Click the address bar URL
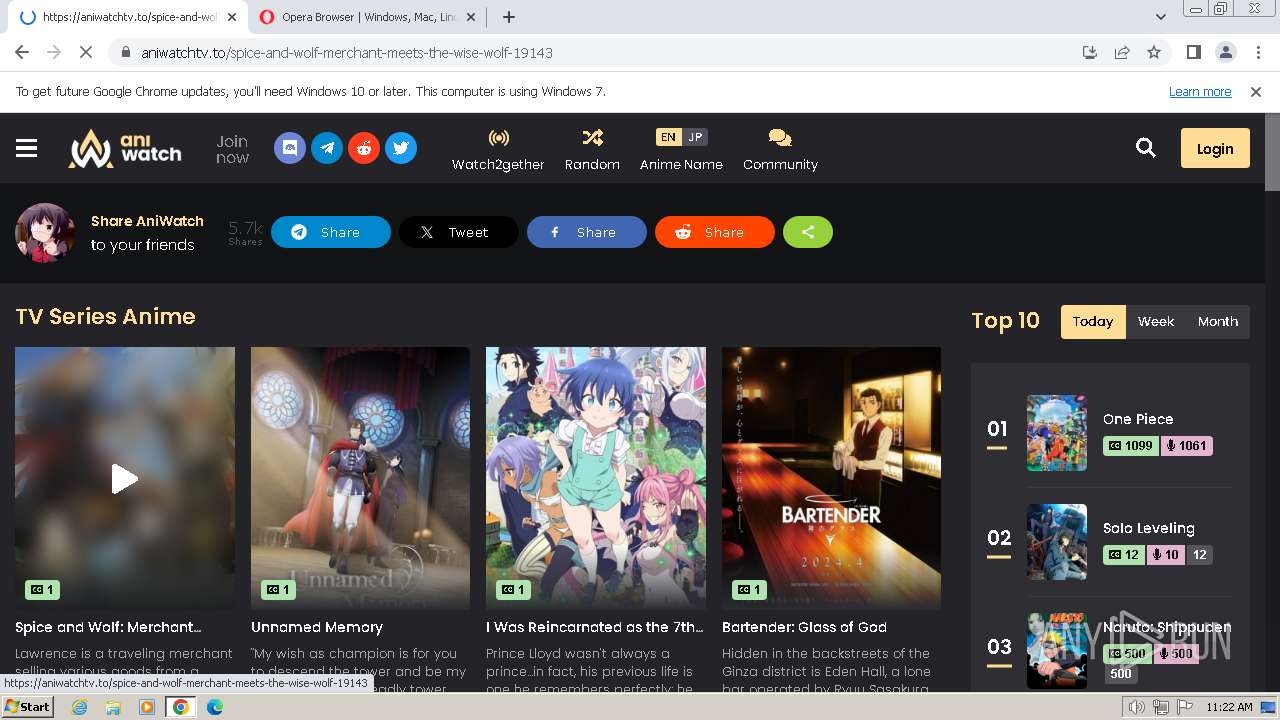Screen dimensions: 1280x720 pyautogui.click(x=346, y=53)
